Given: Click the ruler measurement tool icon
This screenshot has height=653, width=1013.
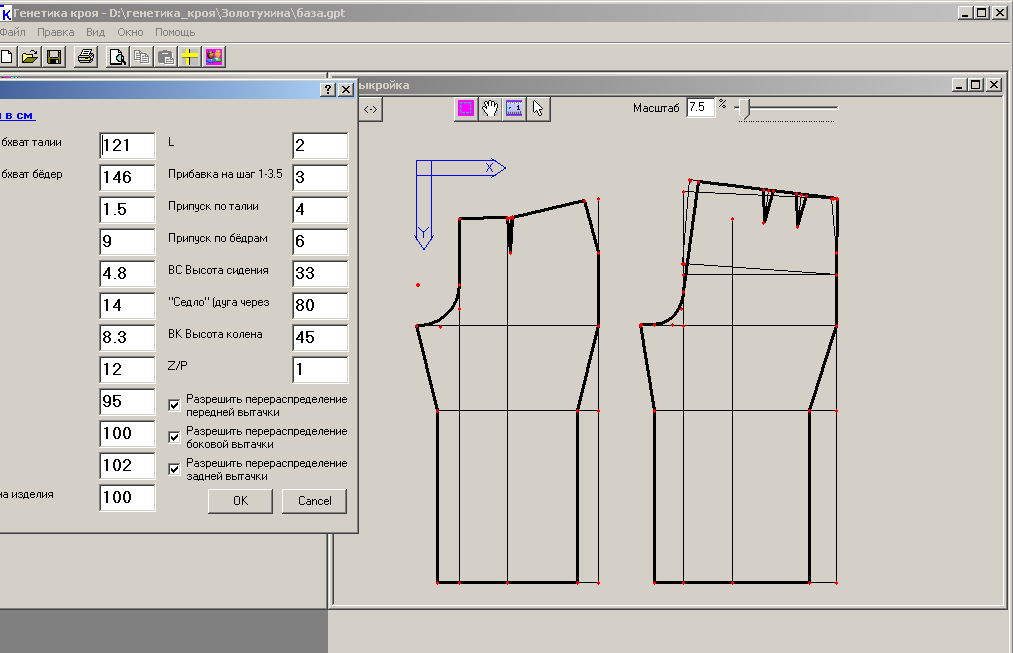Looking at the screenshot, I should [x=514, y=109].
